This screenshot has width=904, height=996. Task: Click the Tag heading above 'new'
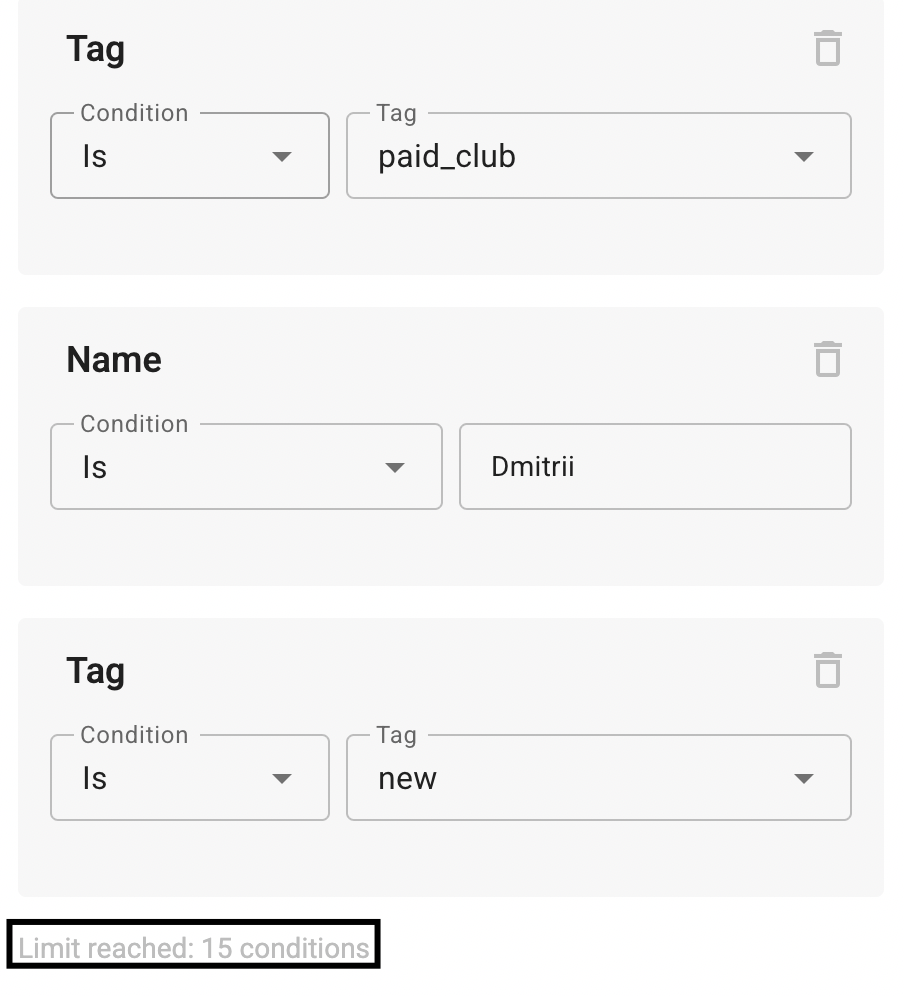[x=95, y=671]
